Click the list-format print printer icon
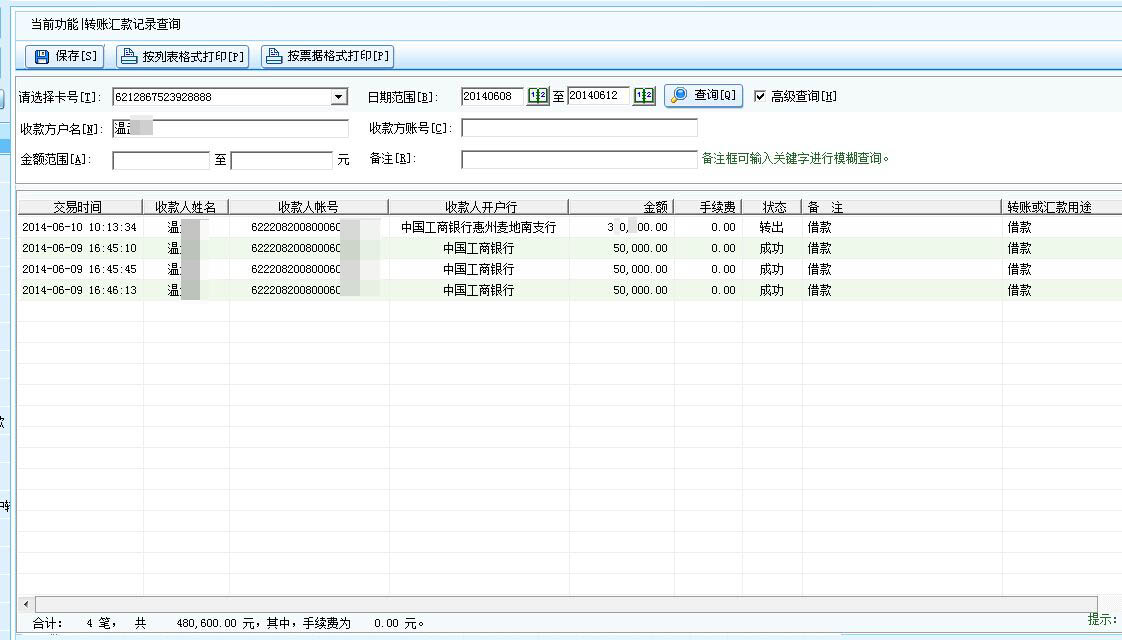The image size is (1122, 640). (x=129, y=57)
